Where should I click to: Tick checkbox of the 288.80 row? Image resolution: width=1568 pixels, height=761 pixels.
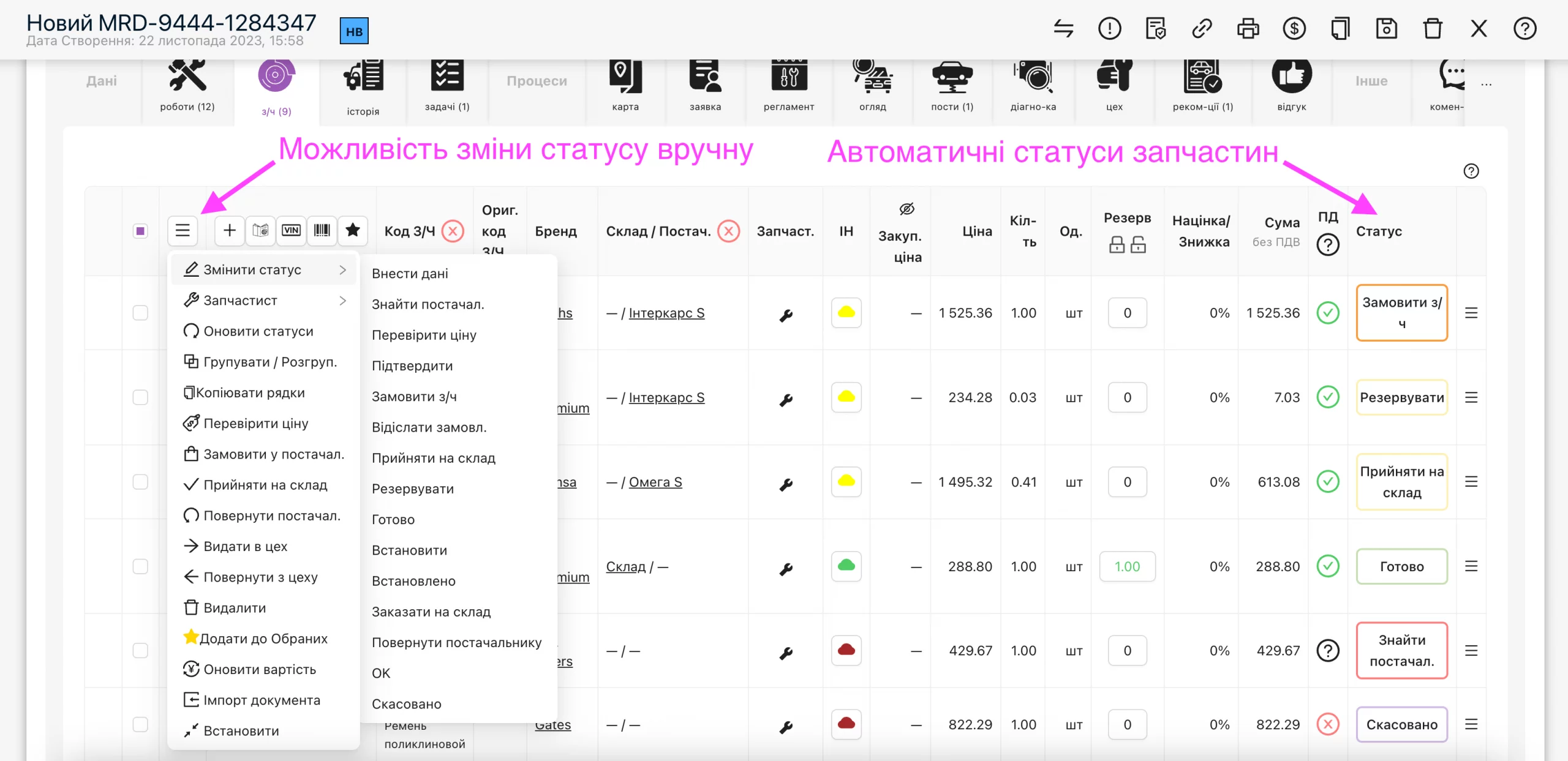[140, 566]
